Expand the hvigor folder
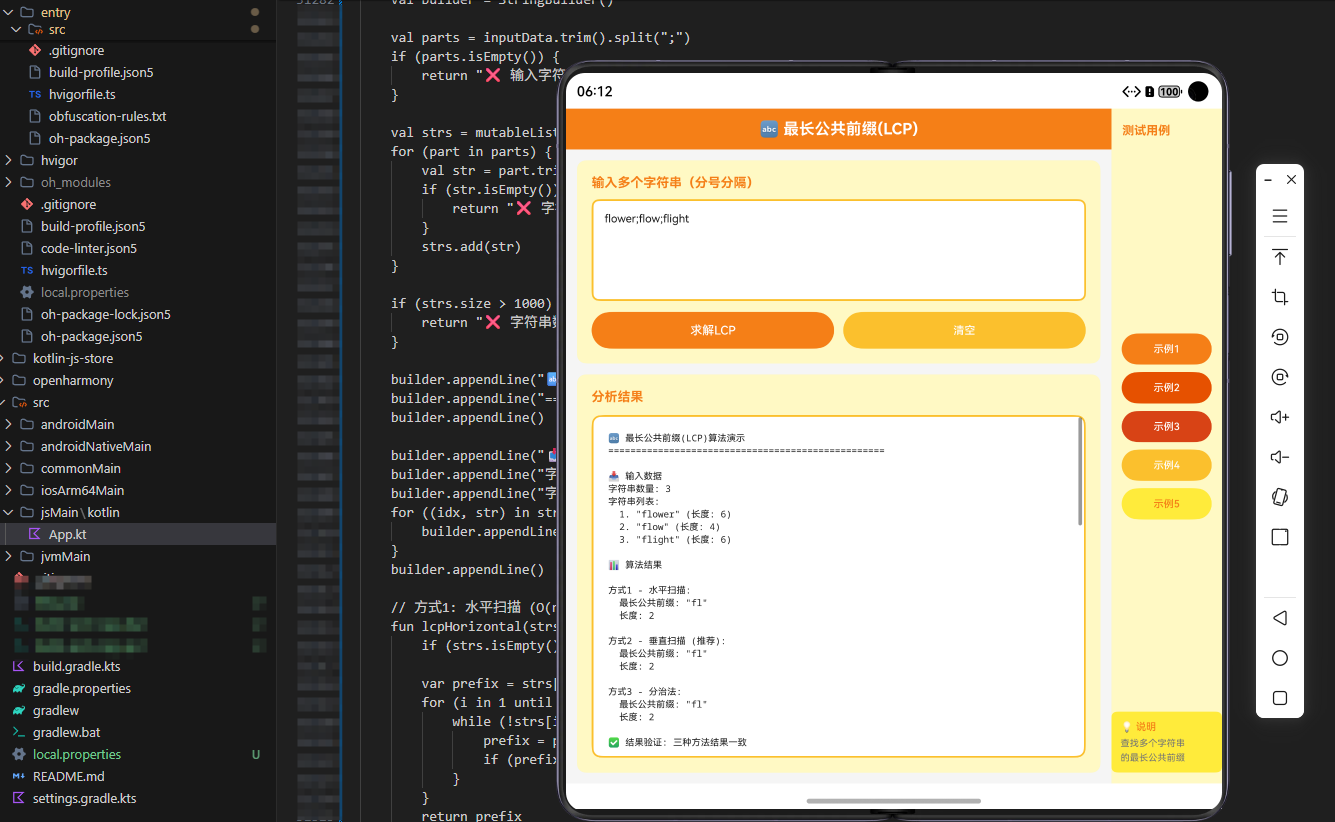1335x822 pixels. (x=8, y=160)
